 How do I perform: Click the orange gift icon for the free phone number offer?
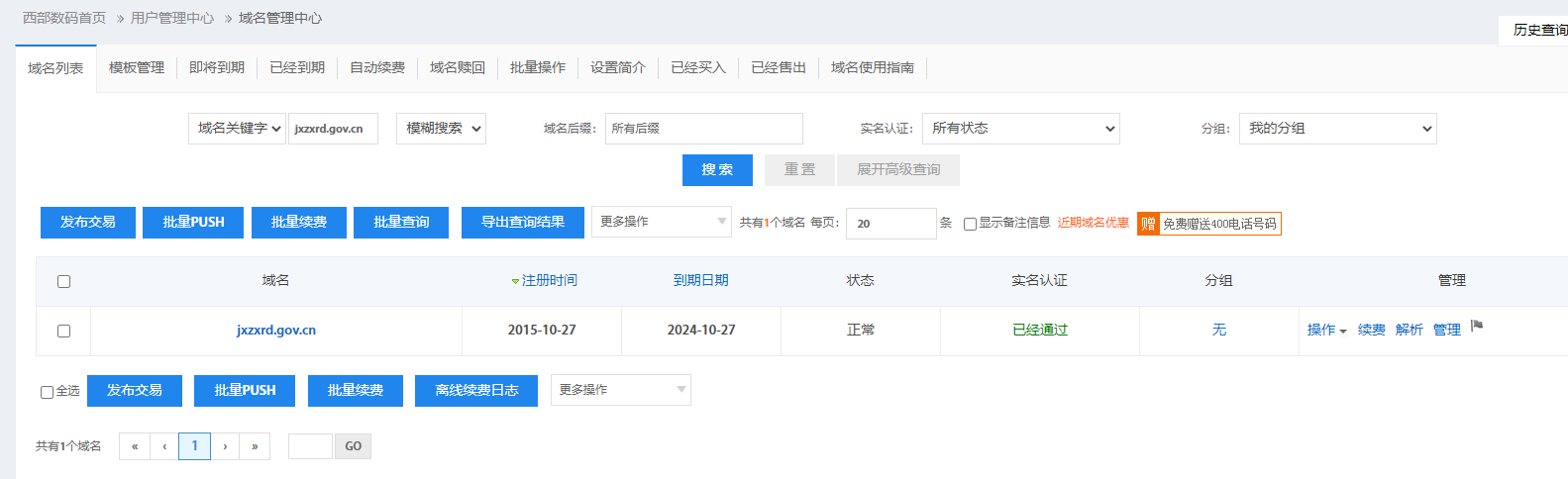(x=1148, y=224)
